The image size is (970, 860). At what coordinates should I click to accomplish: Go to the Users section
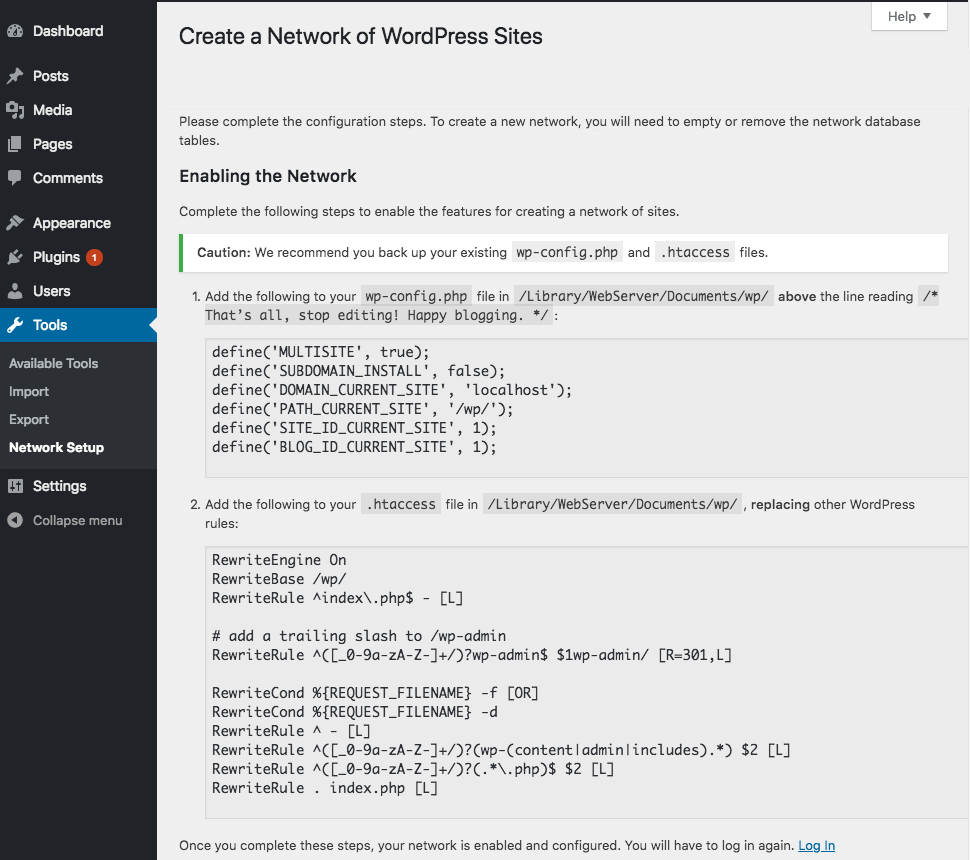tap(51, 291)
